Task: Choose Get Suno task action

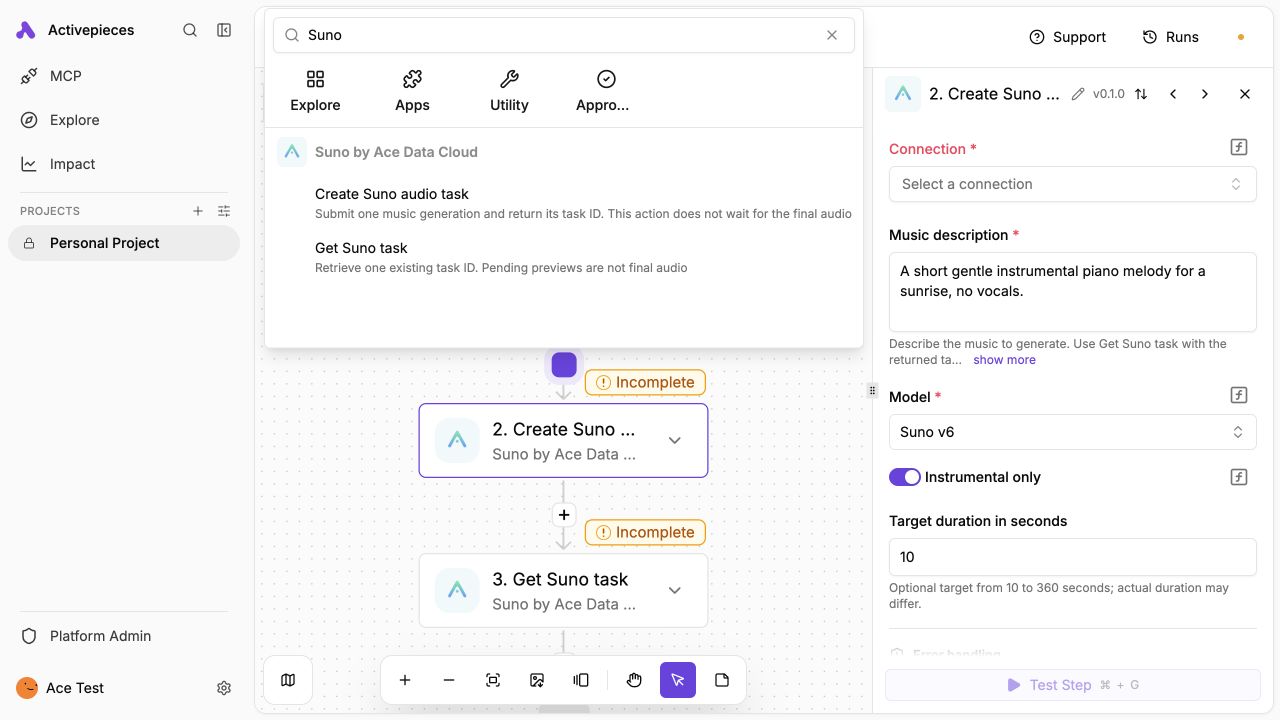Action: 564,257
